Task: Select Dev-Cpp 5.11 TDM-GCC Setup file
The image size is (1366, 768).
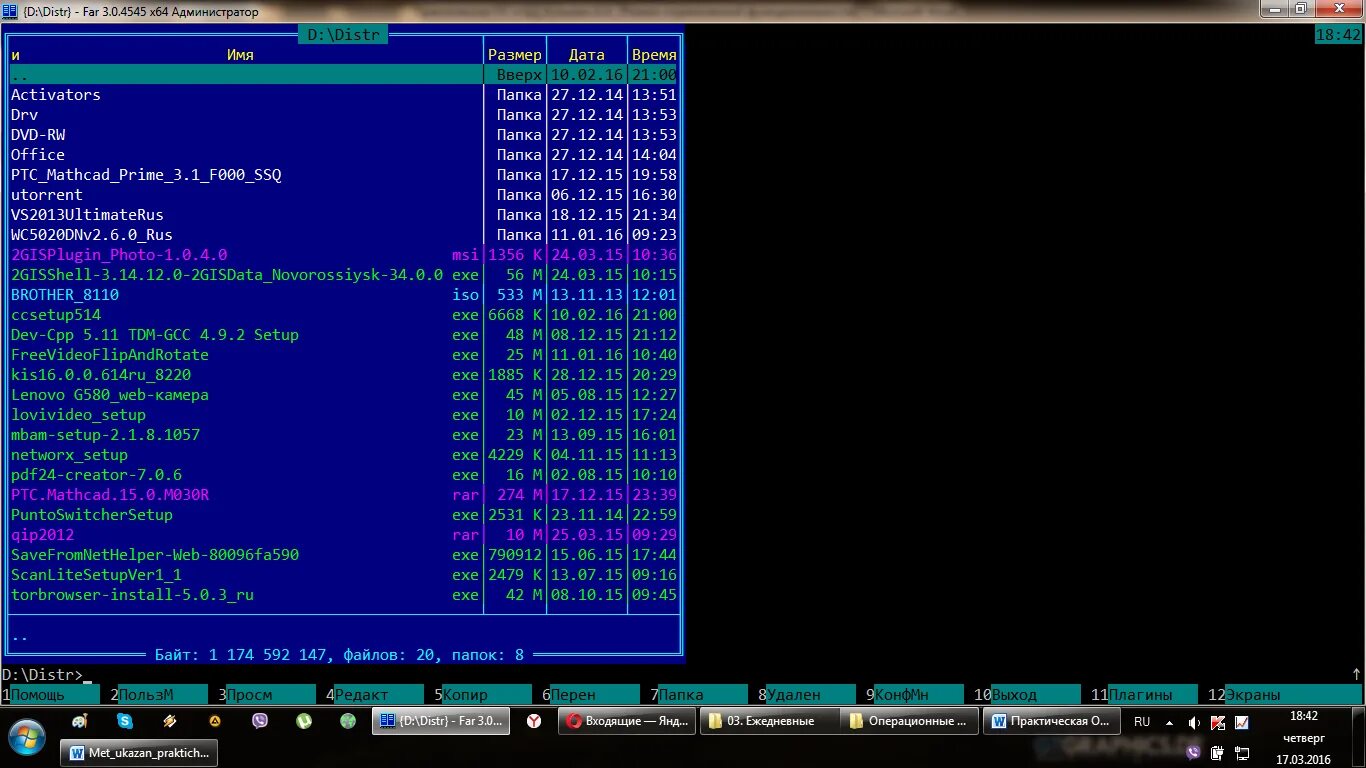Action: [343, 335]
